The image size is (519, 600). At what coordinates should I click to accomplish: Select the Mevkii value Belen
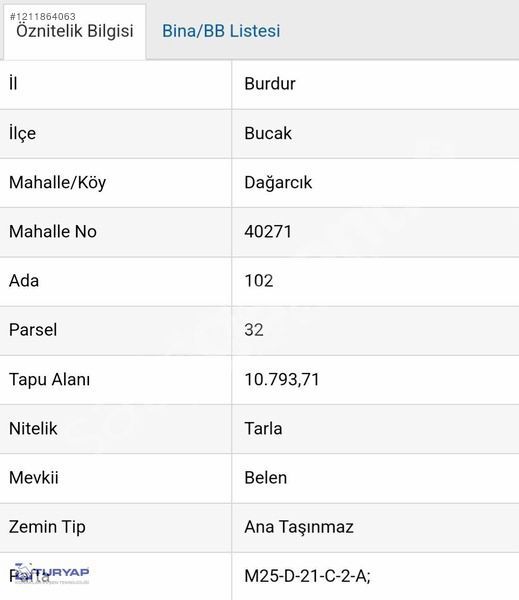266,478
